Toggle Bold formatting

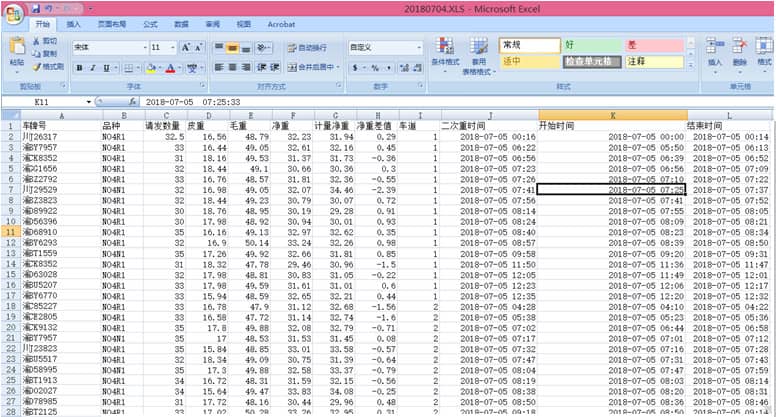coord(79,68)
